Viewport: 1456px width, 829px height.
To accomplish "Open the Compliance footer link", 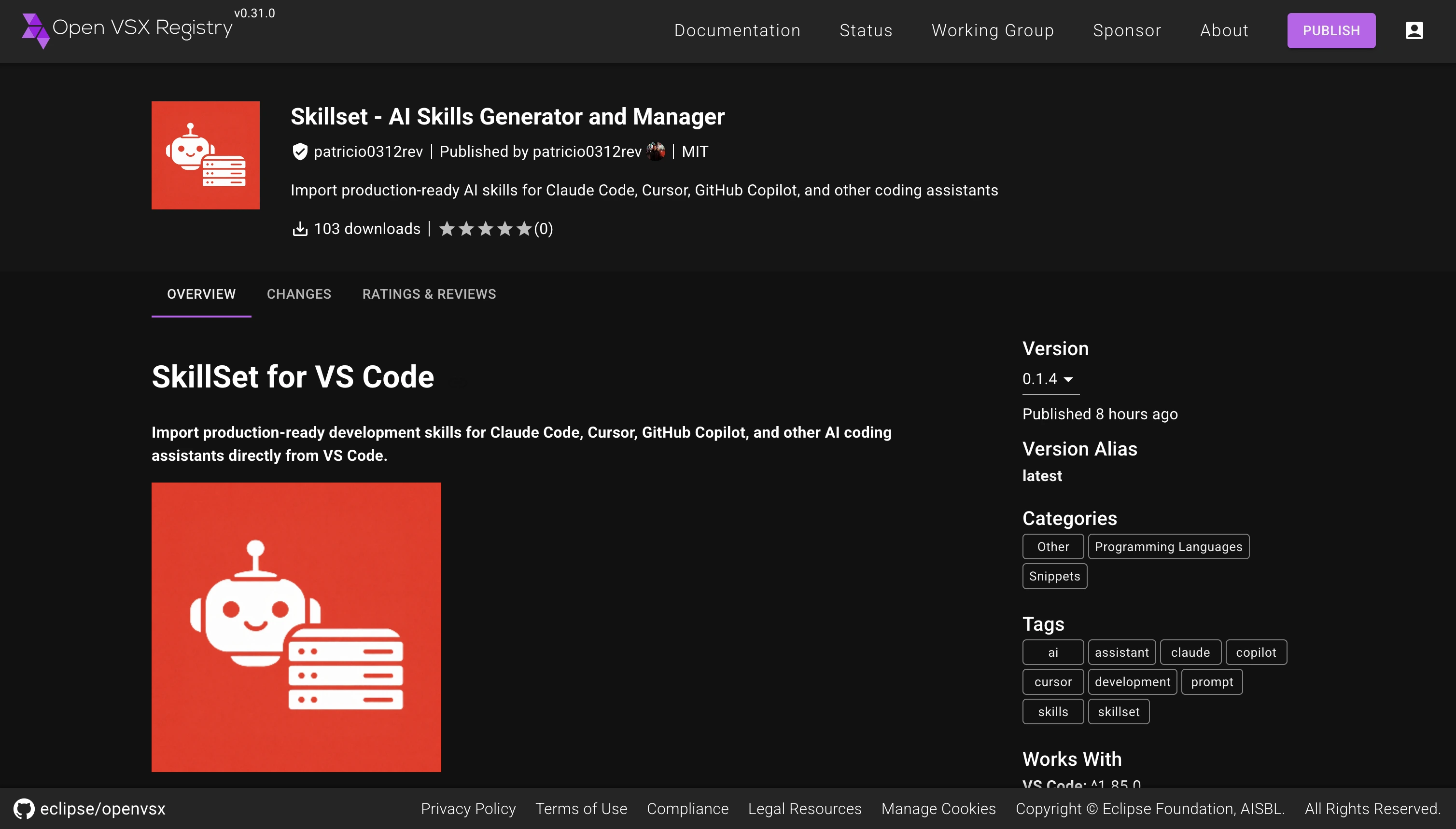I will (687, 809).
